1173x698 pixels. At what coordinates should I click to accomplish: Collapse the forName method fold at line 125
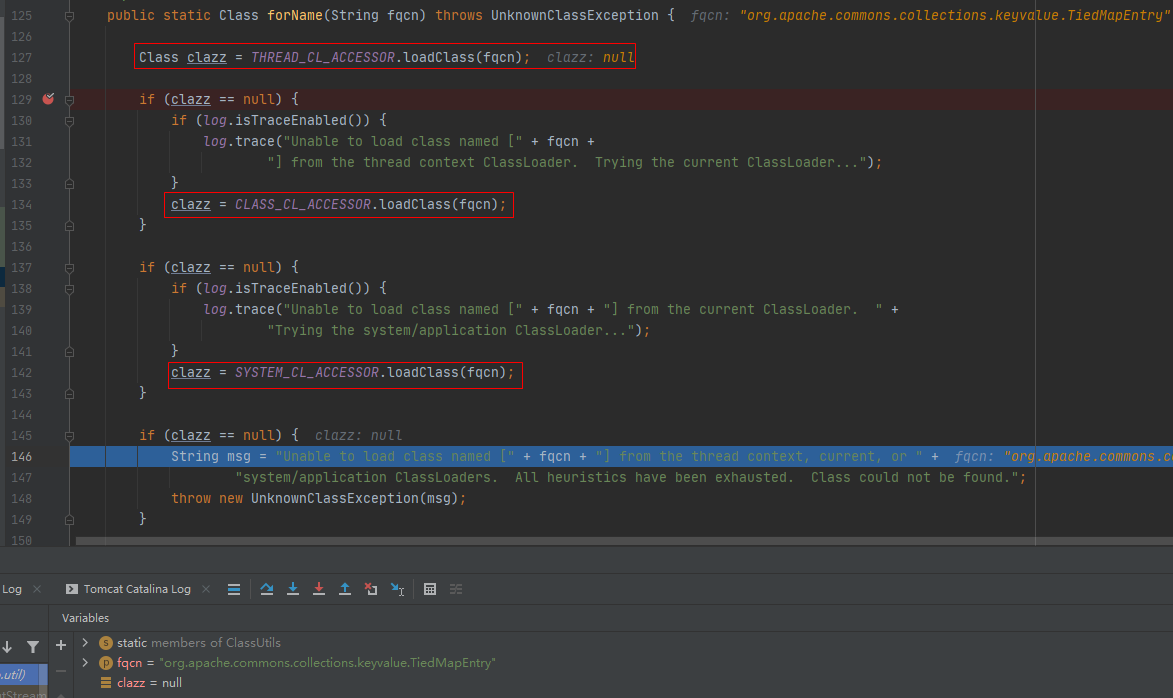tap(69, 16)
